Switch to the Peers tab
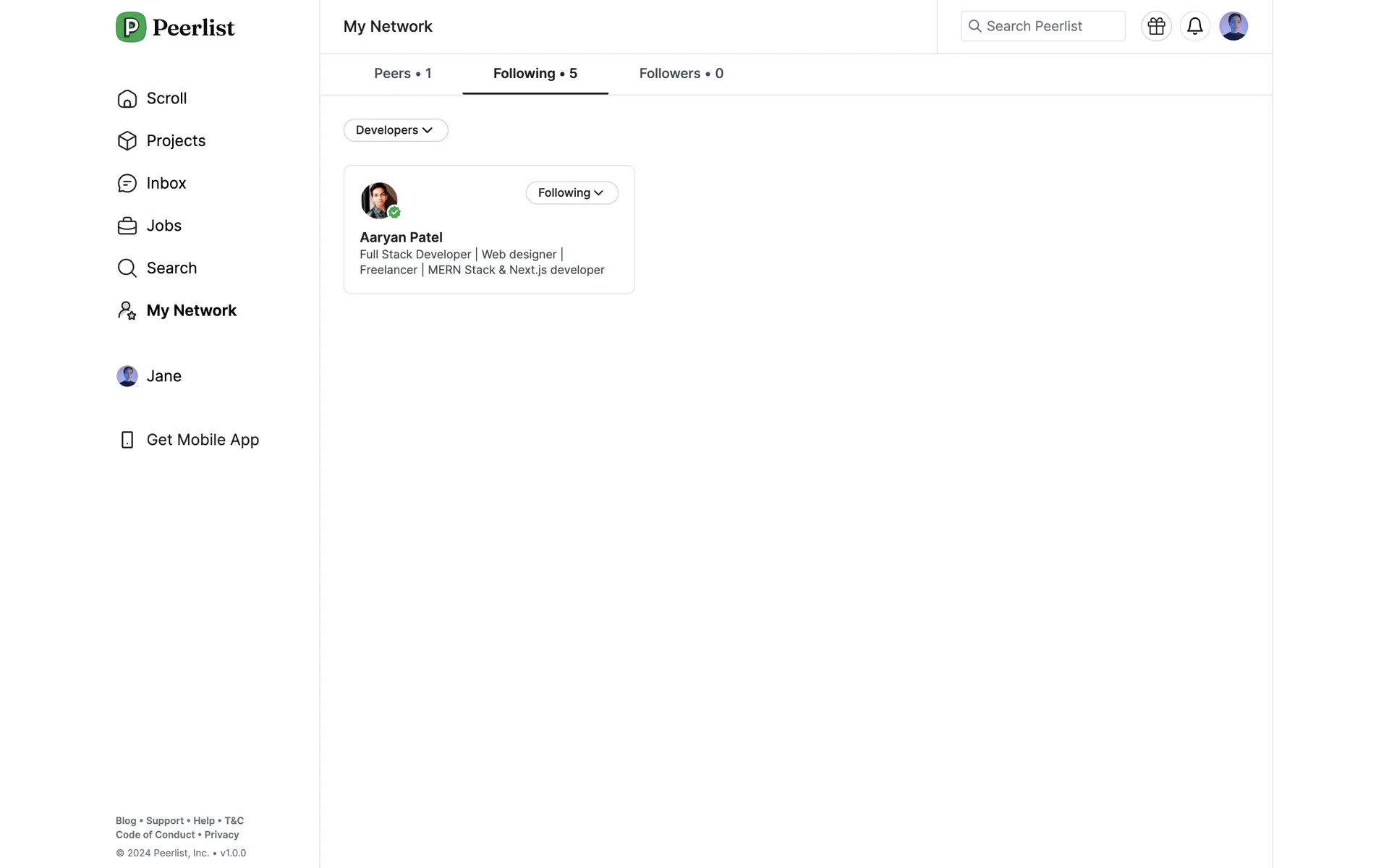 402,74
